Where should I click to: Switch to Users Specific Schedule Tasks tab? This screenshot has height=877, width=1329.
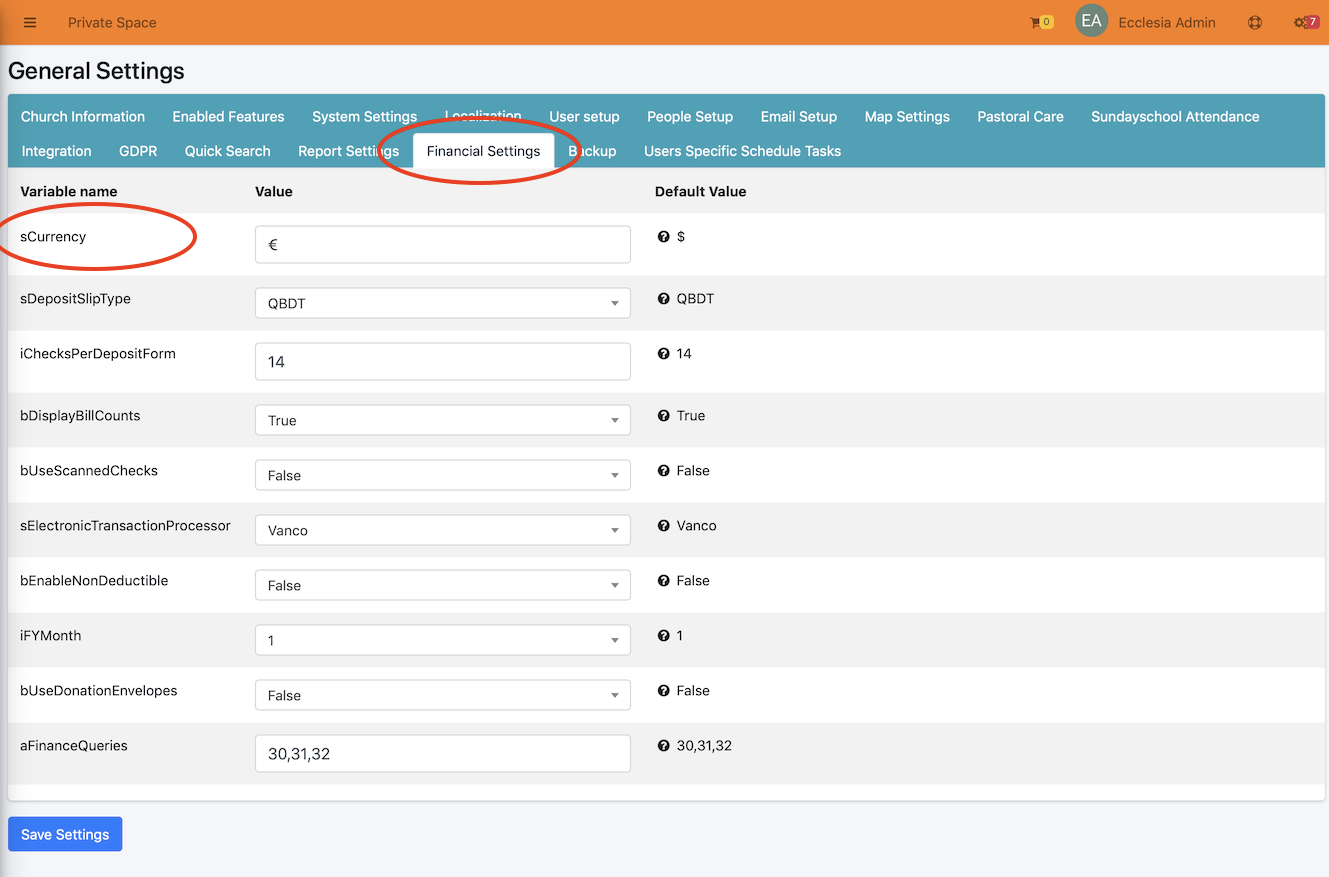click(x=742, y=151)
